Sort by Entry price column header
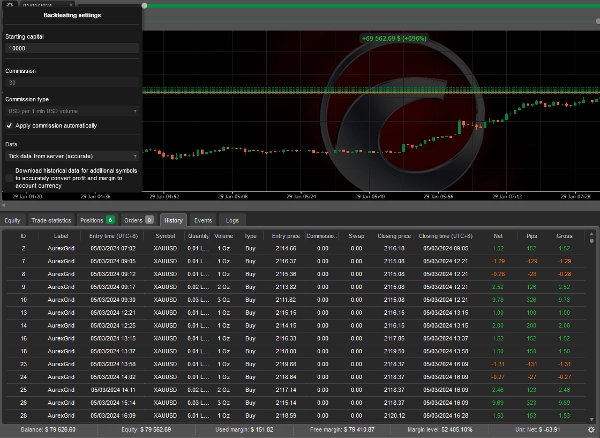The width and height of the screenshot is (600, 438). click(x=285, y=236)
